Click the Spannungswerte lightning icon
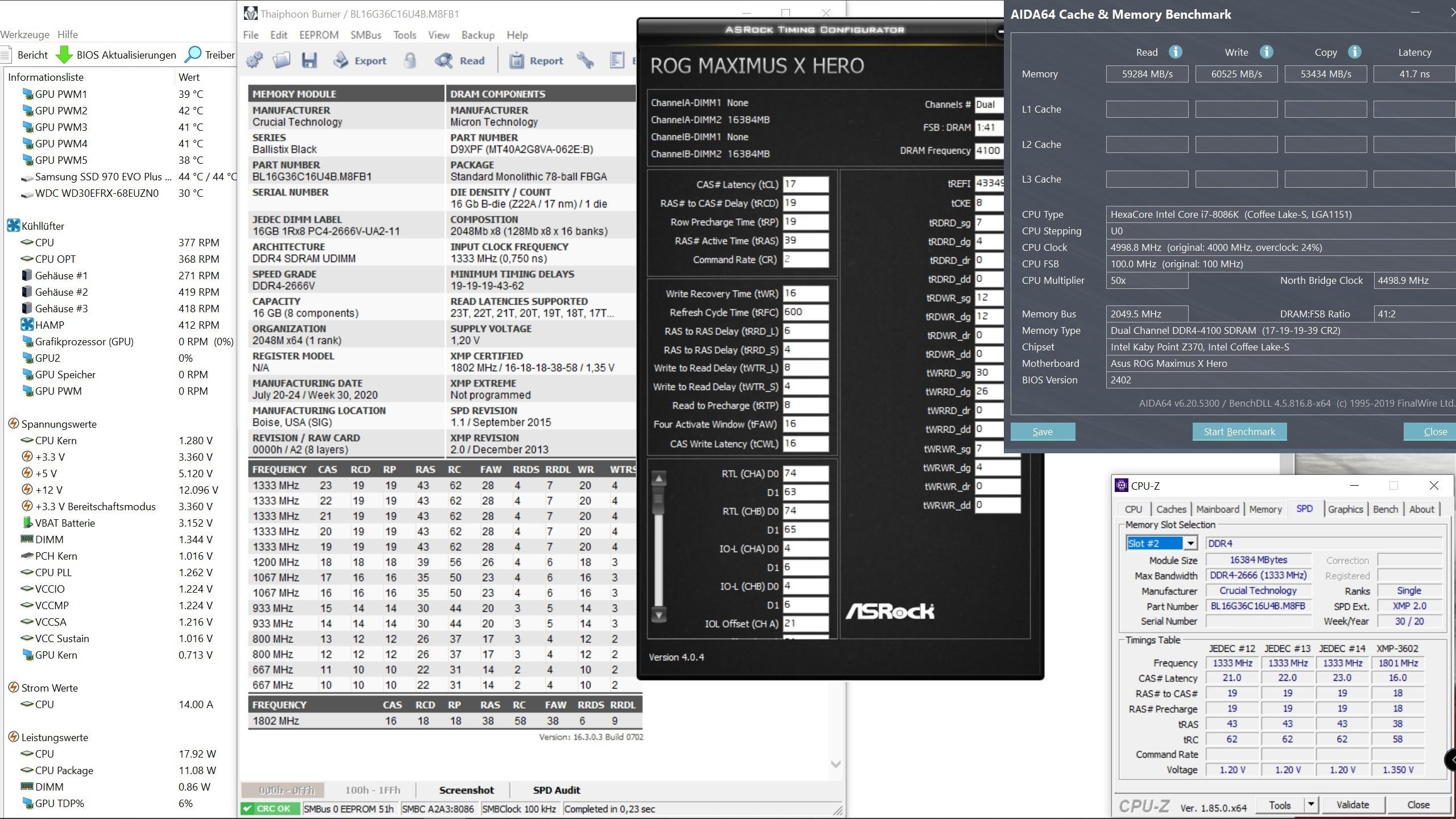The width and height of the screenshot is (1456, 819). tap(13, 424)
